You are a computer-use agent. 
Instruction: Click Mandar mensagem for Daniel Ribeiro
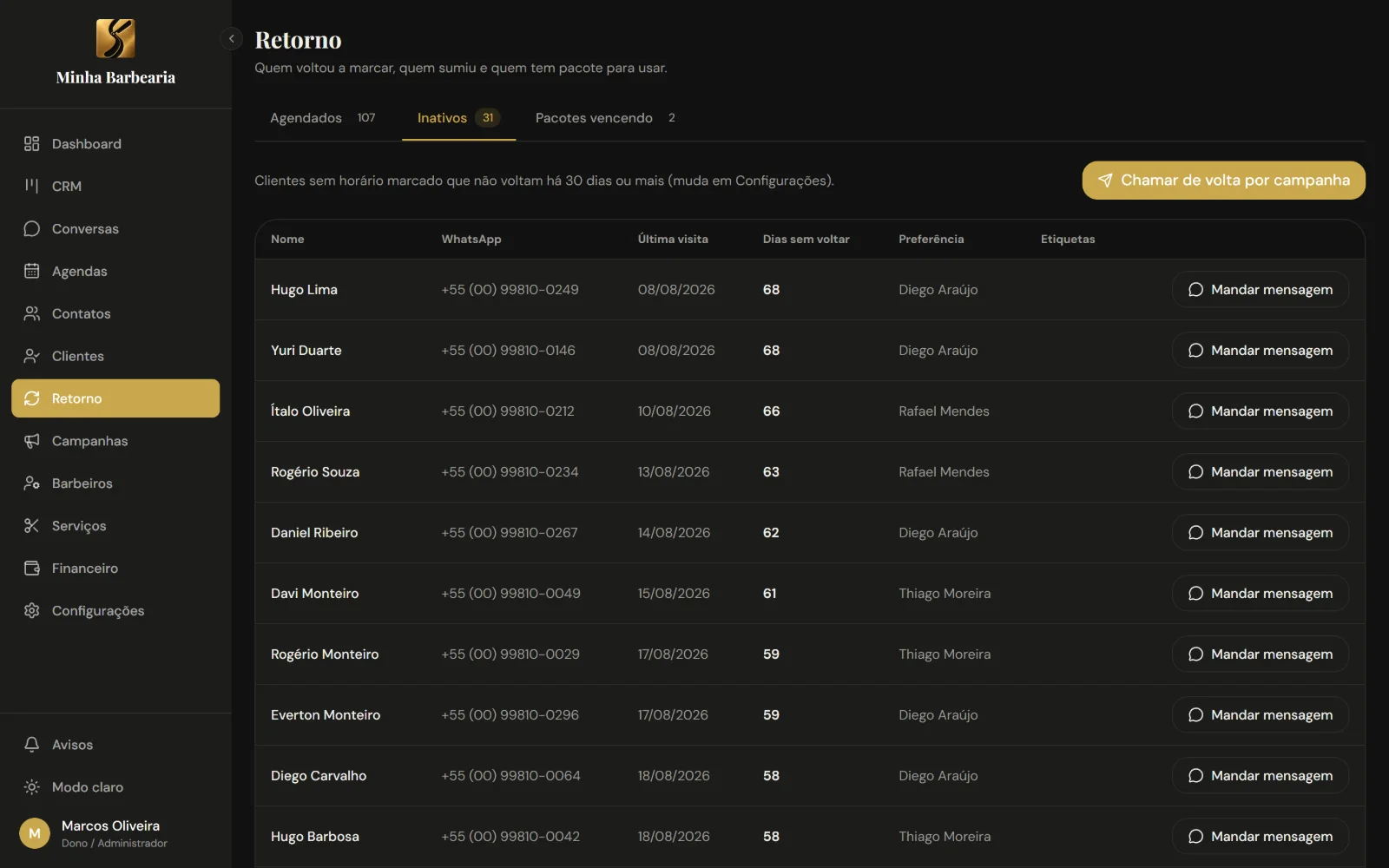pyautogui.click(x=1261, y=533)
